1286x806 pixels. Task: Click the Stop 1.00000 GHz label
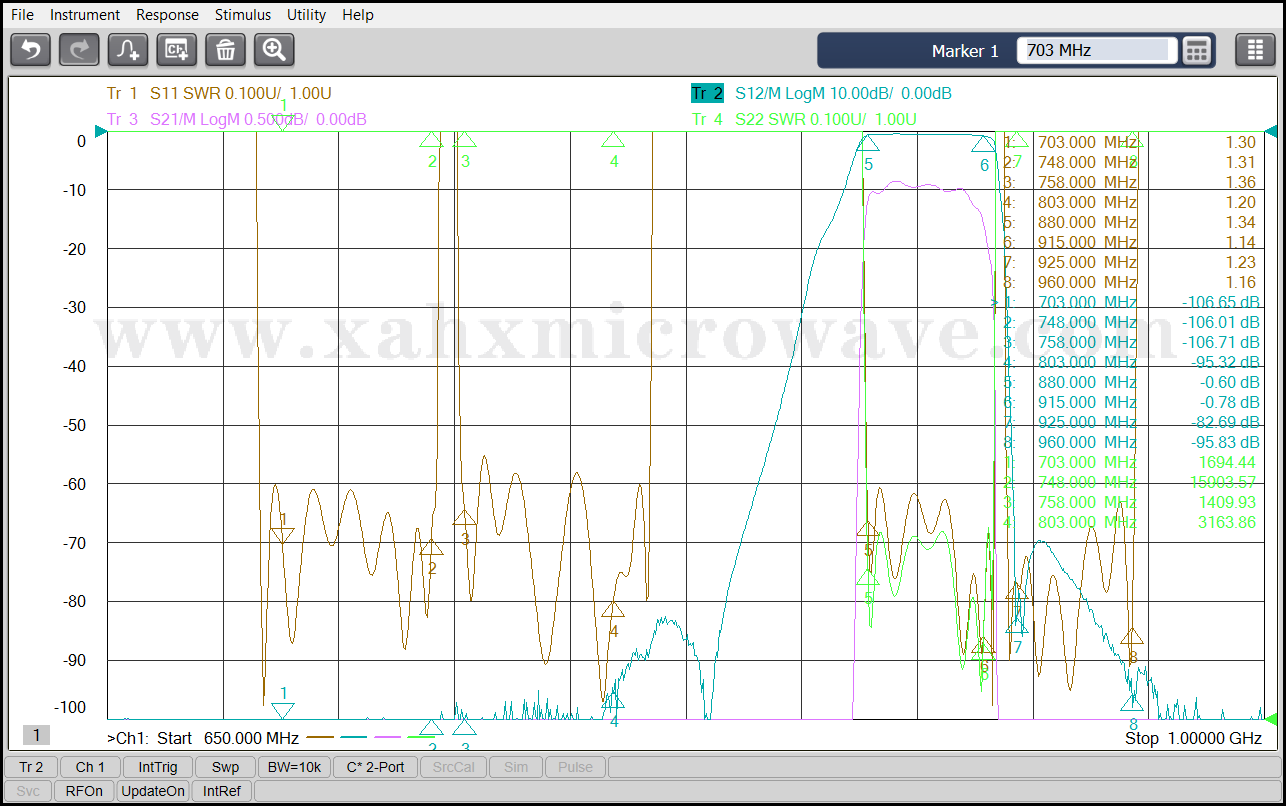(x=1194, y=738)
